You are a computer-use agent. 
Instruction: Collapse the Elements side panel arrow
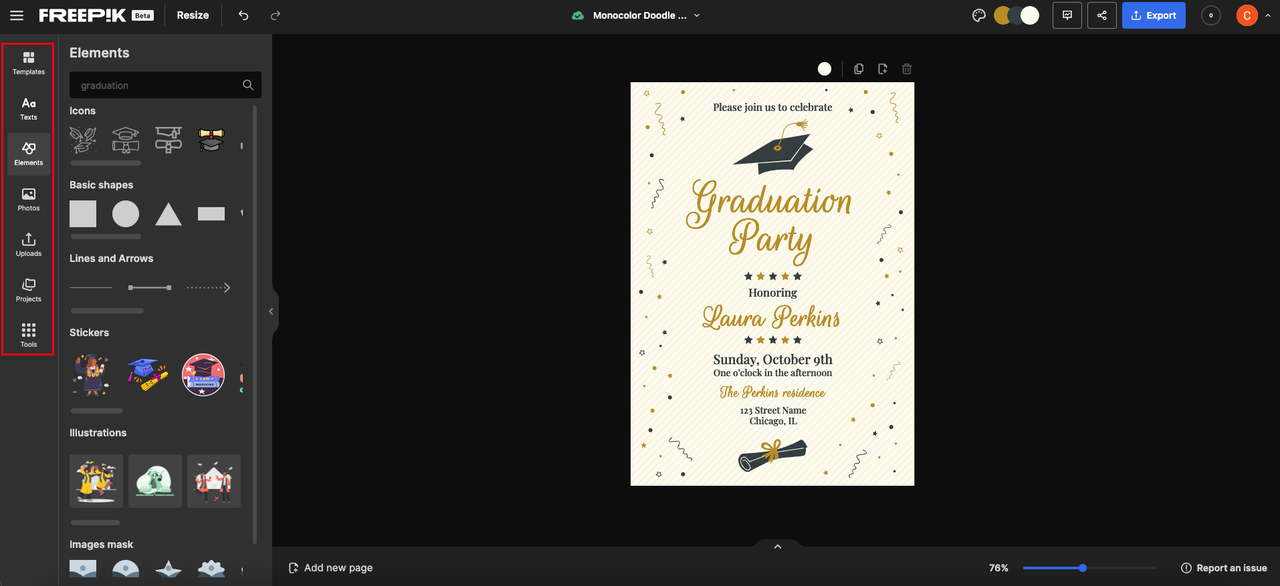pos(271,311)
